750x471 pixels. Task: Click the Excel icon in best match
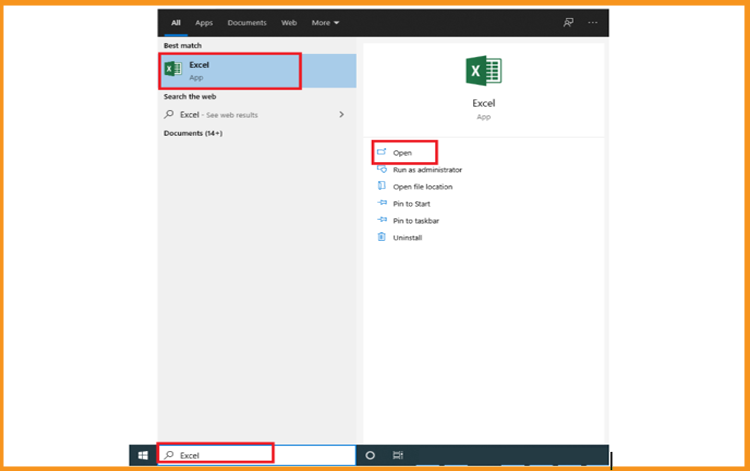coord(173,69)
